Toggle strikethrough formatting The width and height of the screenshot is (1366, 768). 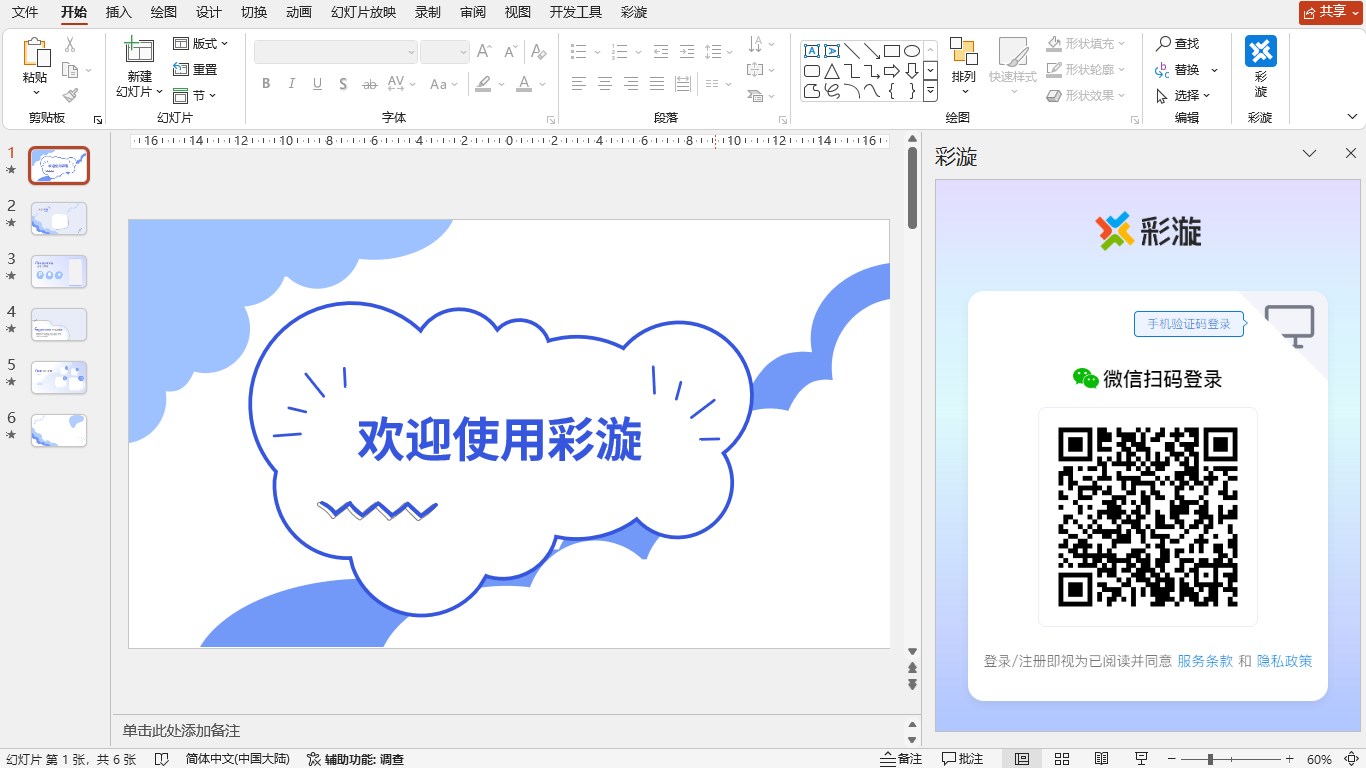370,84
